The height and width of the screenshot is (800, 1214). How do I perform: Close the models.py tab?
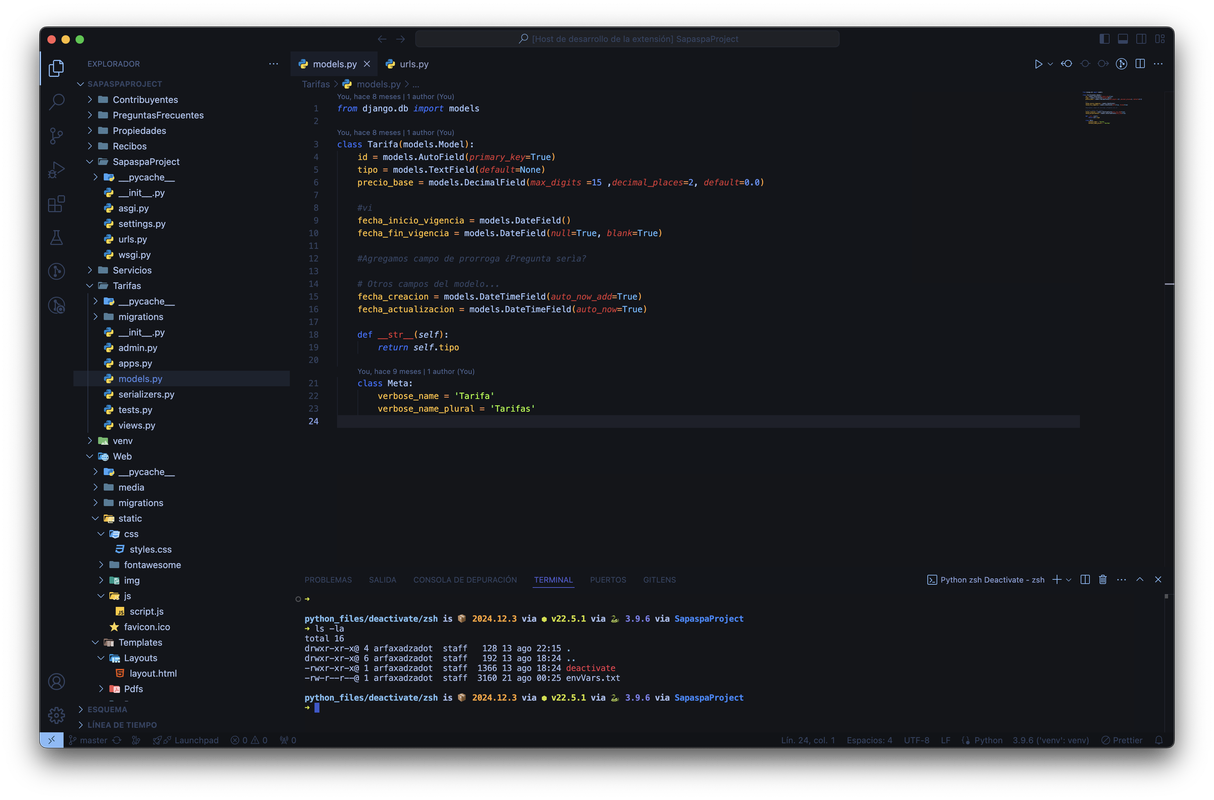367,64
